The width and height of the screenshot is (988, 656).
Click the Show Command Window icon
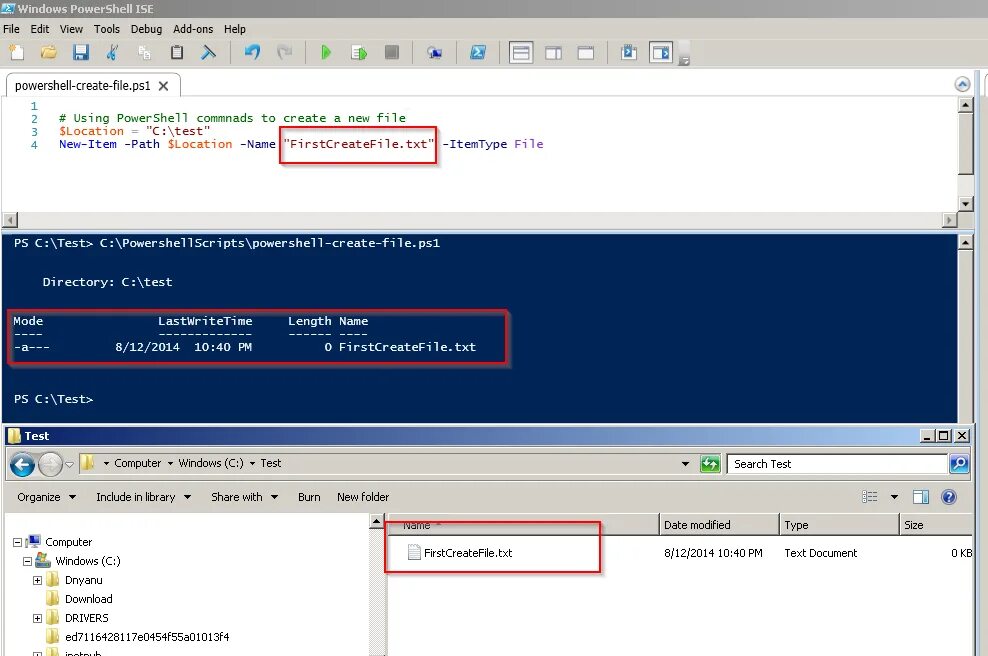pos(628,53)
